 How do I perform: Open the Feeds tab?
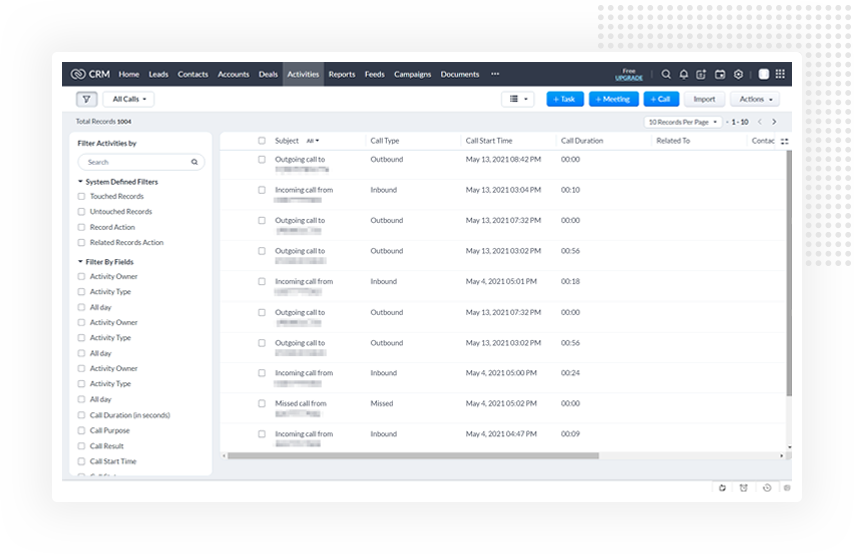[x=375, y=74]
